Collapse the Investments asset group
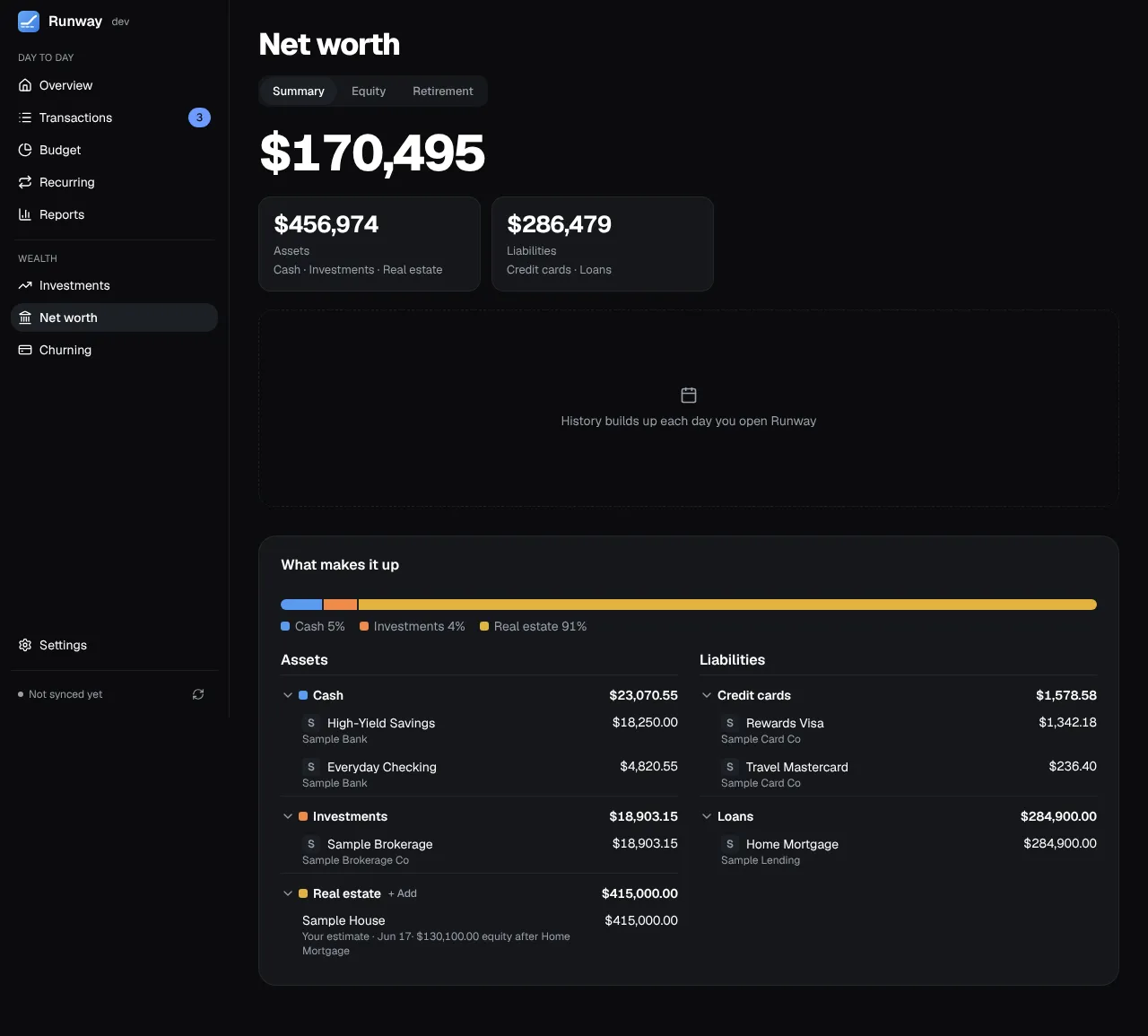The height and width of the screenshot is (1036, 1148). pos(288,816)
